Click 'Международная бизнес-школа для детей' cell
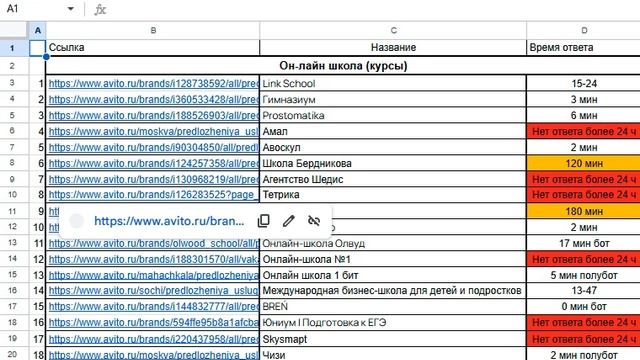The image size is (640, 360). tap(393, 291)
